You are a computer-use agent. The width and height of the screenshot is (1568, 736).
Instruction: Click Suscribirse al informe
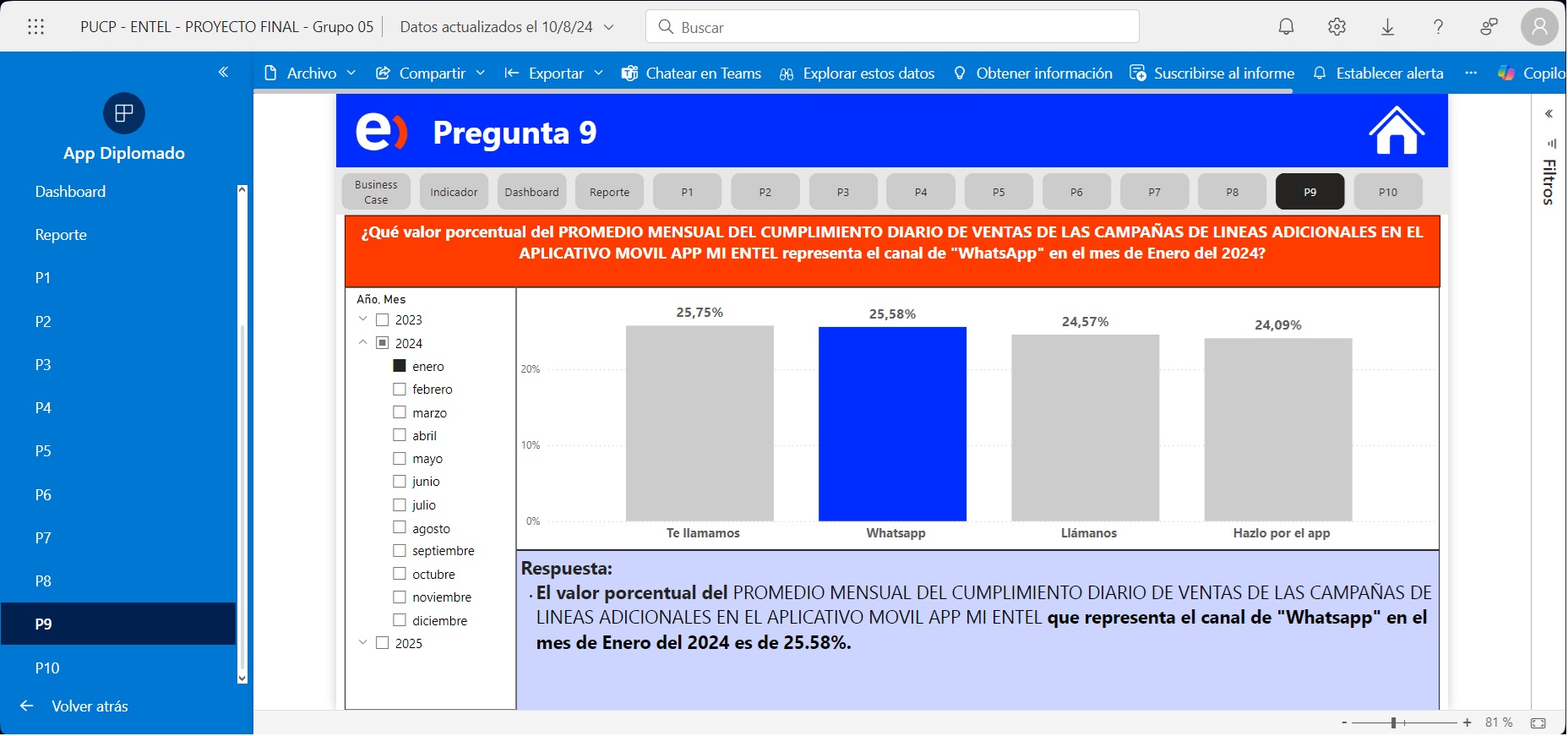coord(1213,74)
